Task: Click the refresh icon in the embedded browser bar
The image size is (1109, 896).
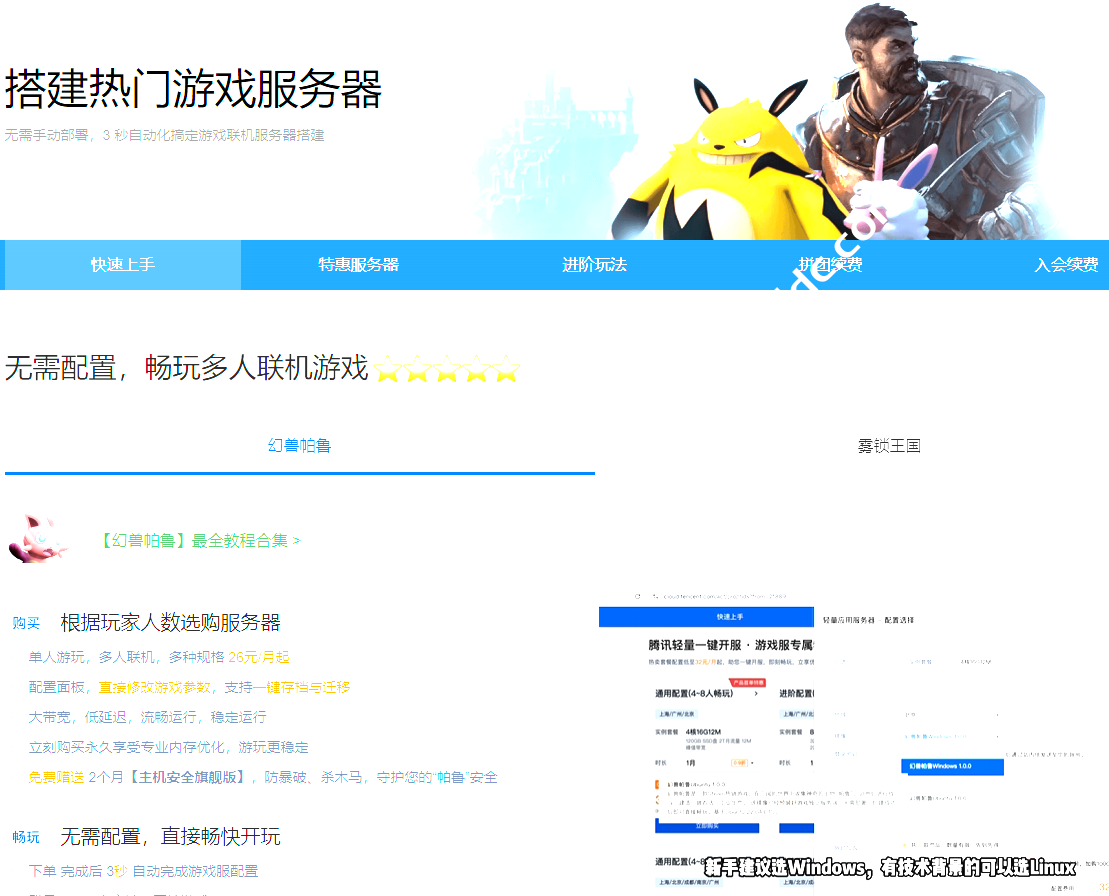Action: click(x=637, y=595)
